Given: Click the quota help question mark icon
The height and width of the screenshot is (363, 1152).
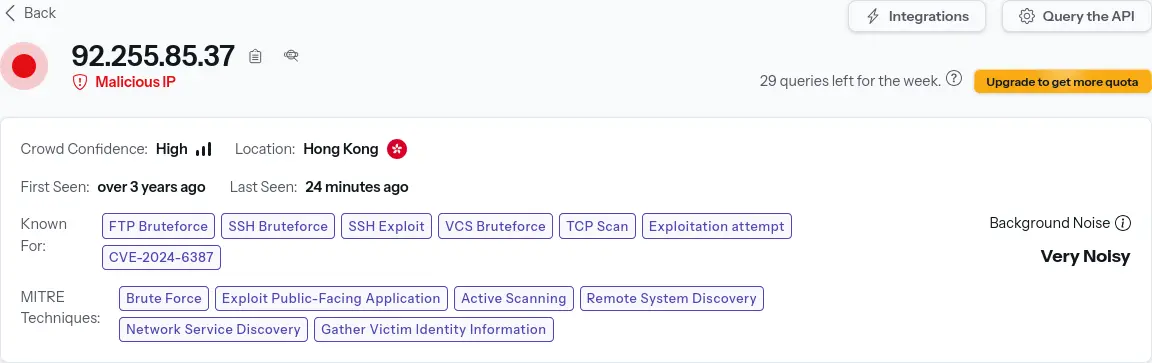Looking at the screenshot, I should tap(954, 79).
